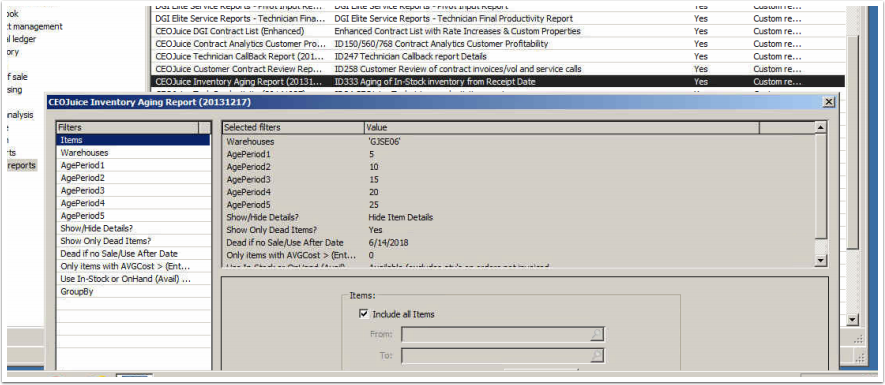This screenshot has width=885, height=385.
Task: Select Dead if no Sale/Use After Date filter
Action: point(133,253)
